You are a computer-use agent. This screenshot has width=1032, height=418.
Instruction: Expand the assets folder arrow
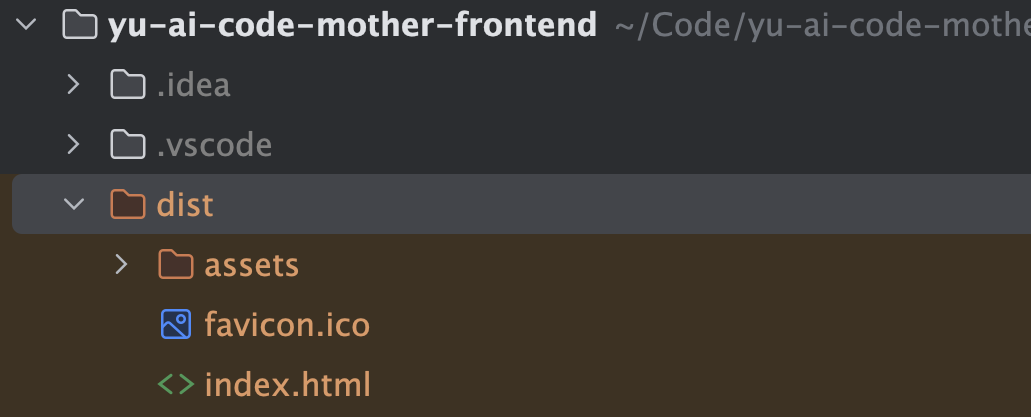tap(121, 265)
